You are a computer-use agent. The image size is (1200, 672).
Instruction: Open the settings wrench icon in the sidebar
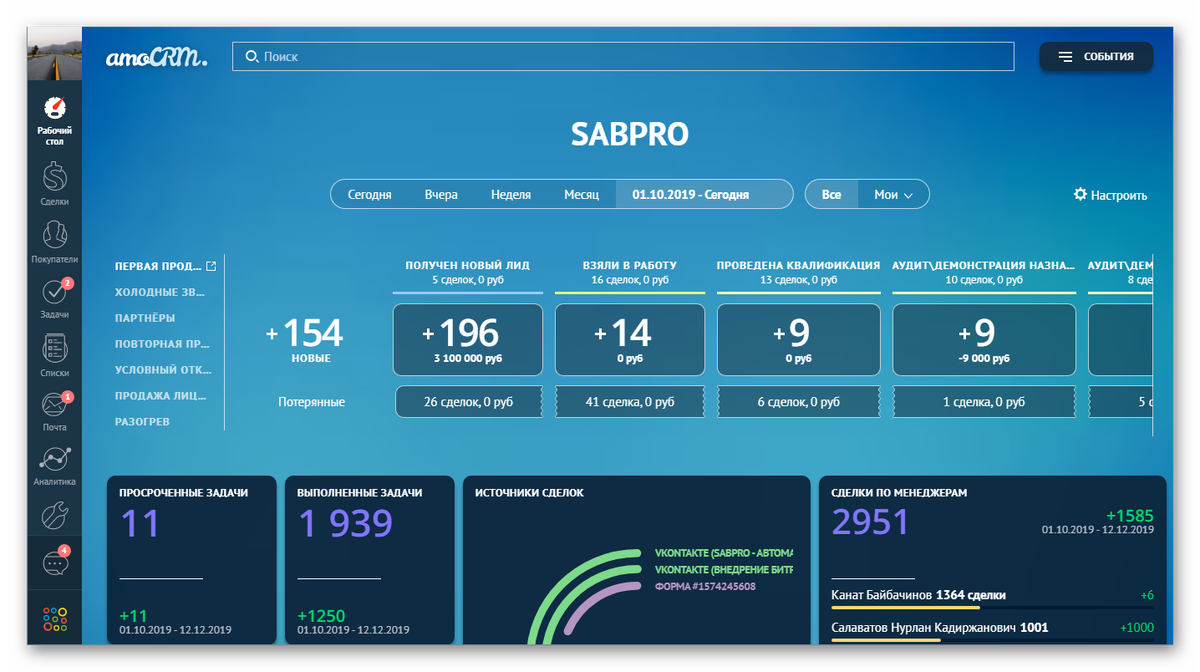point(54,516)
